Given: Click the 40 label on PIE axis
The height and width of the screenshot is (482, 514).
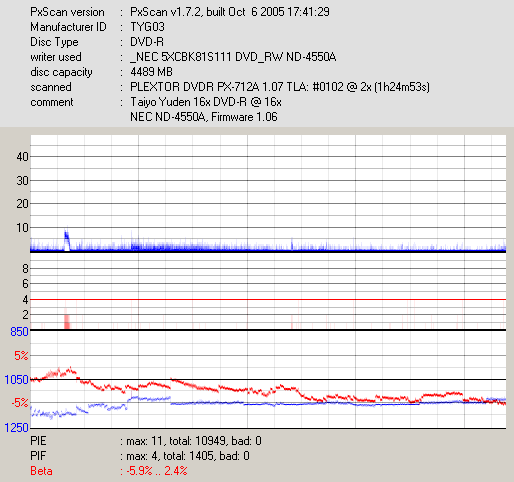Looking at the screenshot, I should [22, 156].
